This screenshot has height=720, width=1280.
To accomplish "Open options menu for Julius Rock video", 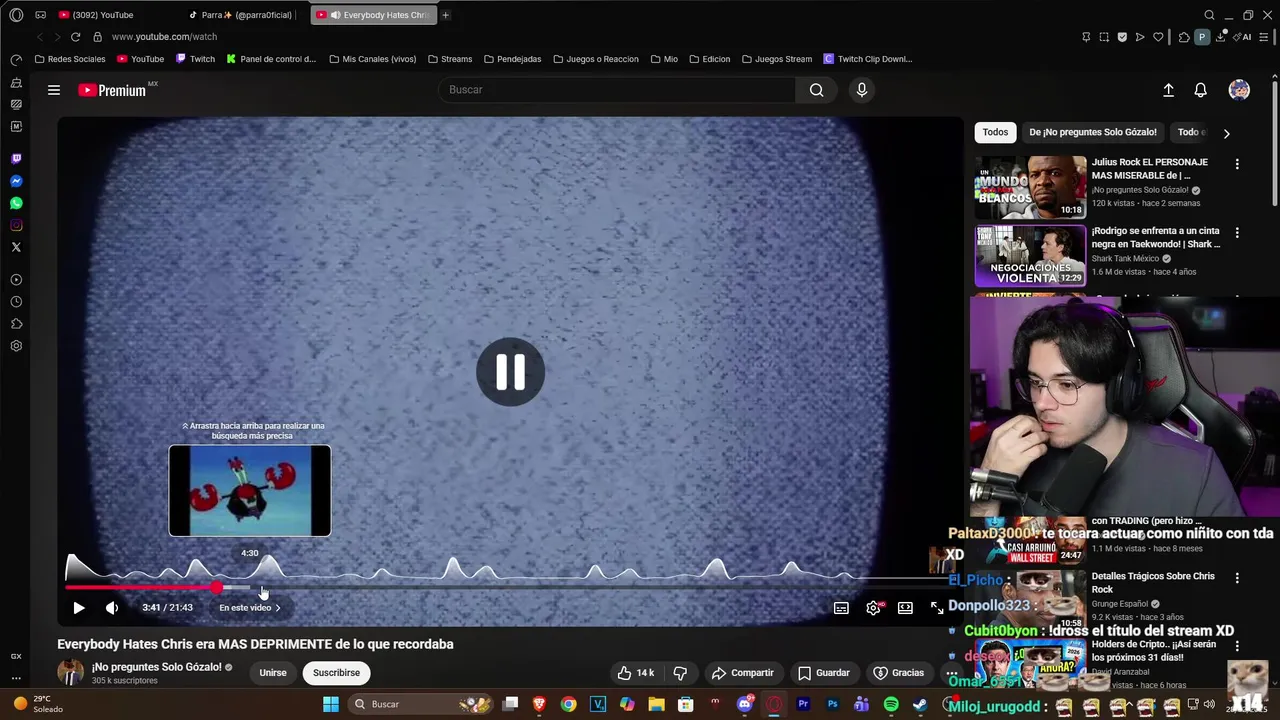I will [1237, 164].
